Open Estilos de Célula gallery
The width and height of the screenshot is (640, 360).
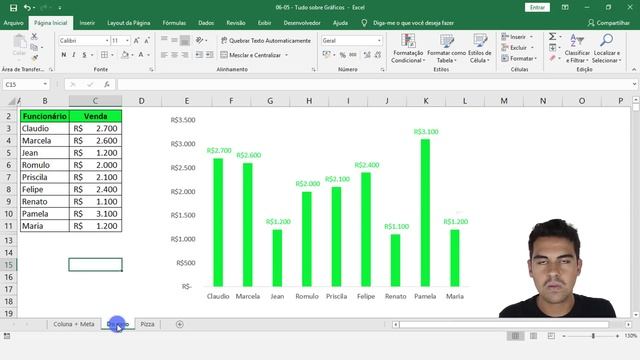480,49
